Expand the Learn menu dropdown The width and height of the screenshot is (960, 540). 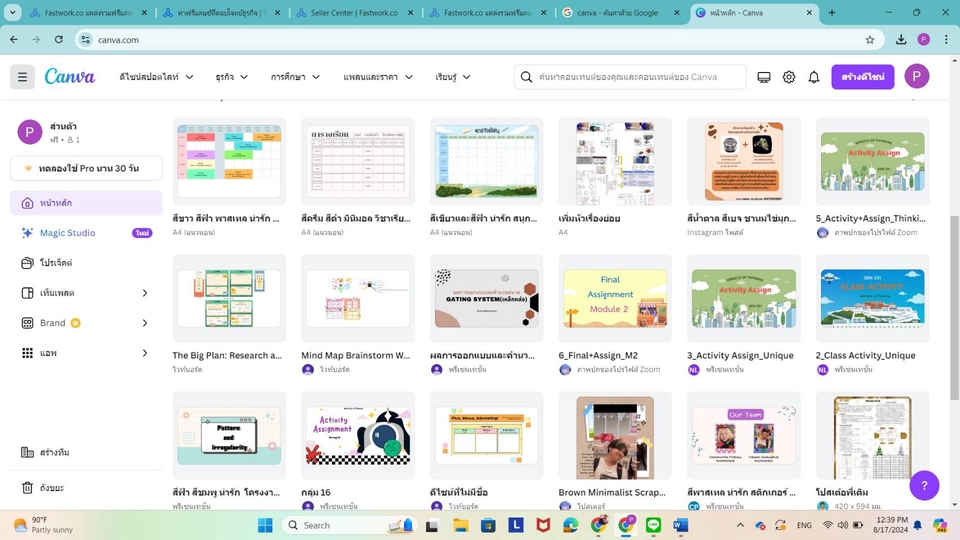click(452, 77)
